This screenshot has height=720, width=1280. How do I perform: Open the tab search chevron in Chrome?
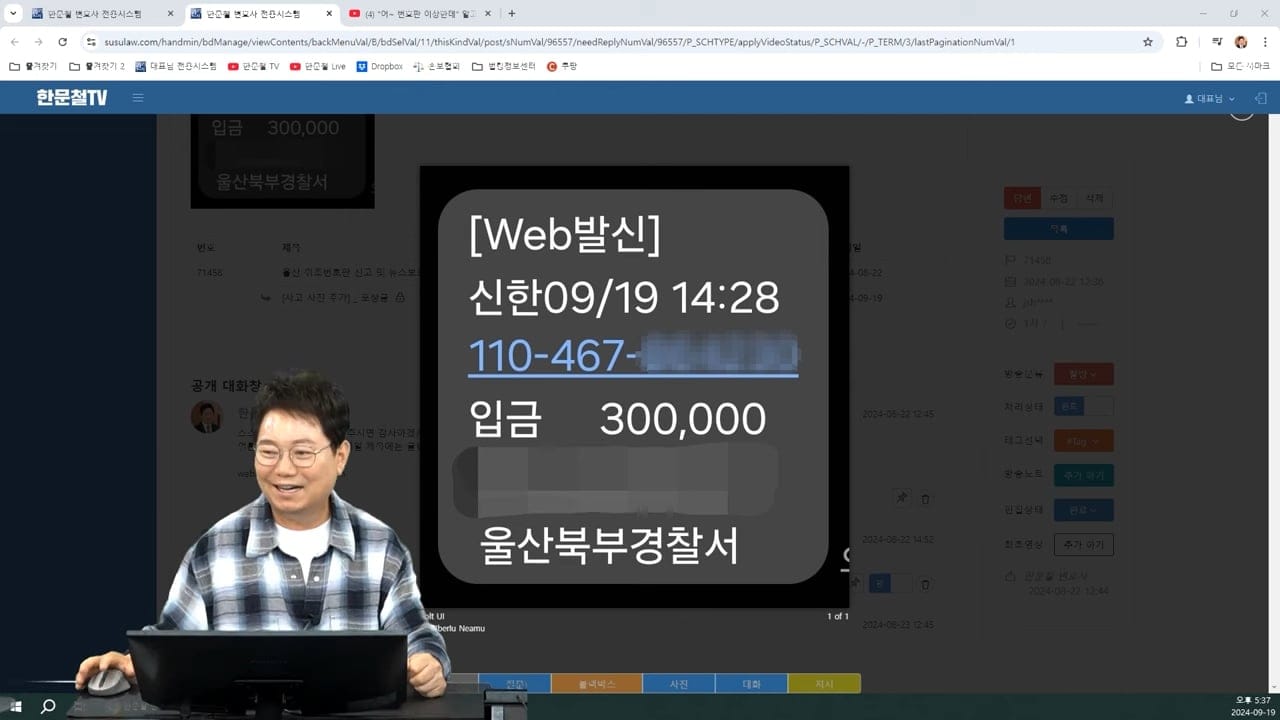pos(13,13)
